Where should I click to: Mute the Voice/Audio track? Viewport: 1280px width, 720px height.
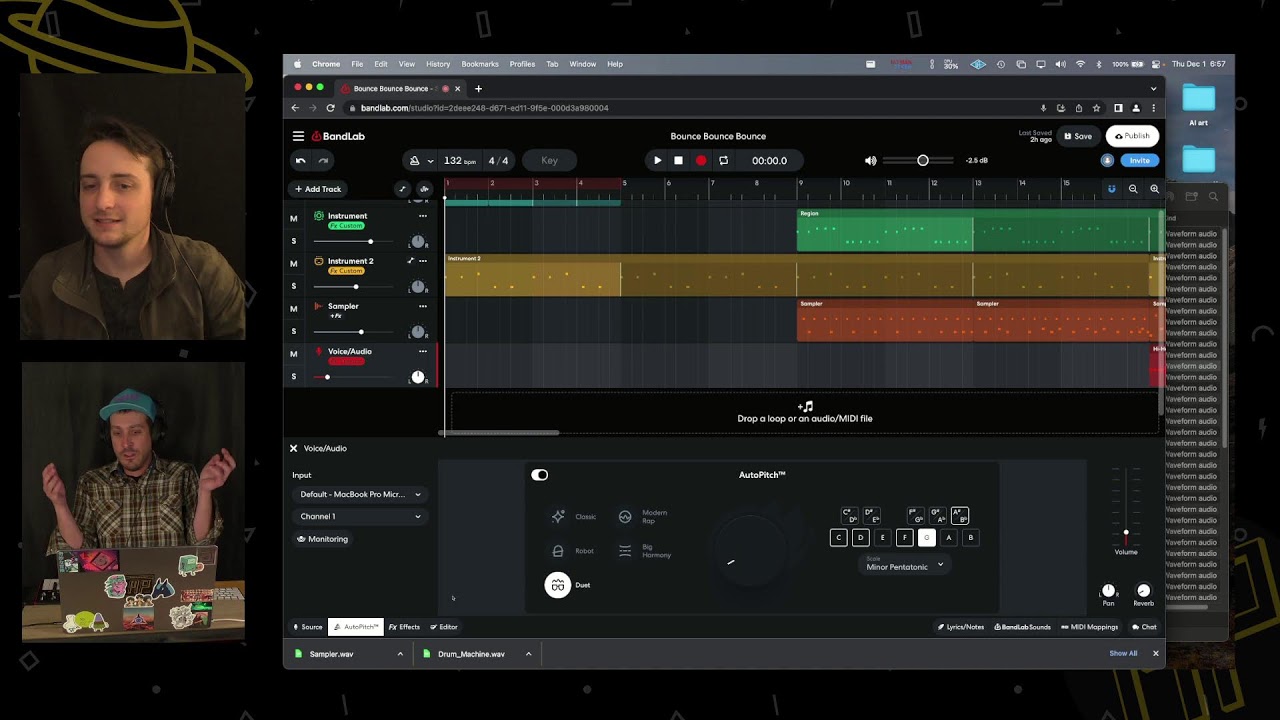(293, 353)
